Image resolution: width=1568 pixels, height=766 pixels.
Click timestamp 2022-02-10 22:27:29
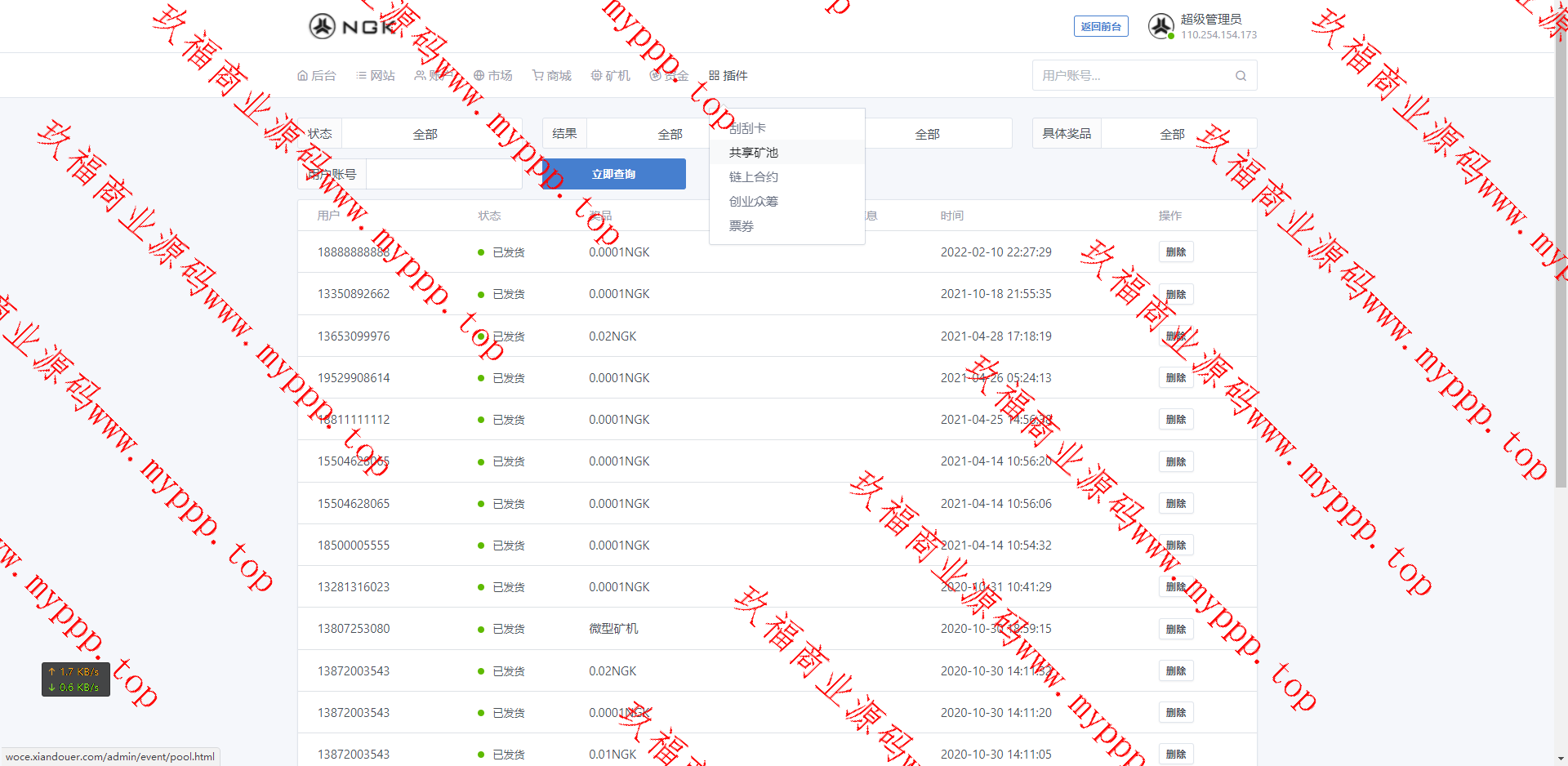coord(996,252)
